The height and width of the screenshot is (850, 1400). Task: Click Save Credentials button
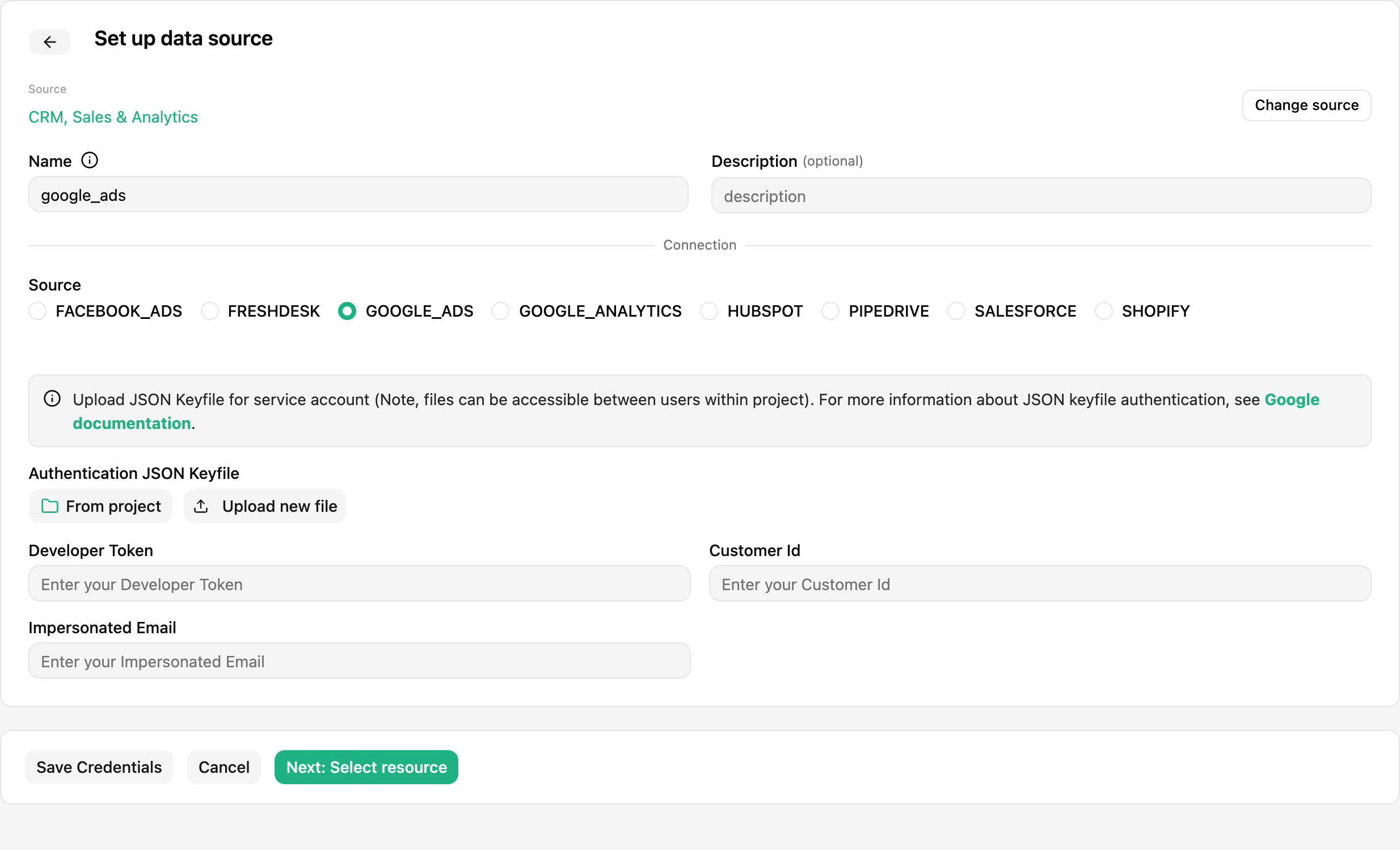99,767
